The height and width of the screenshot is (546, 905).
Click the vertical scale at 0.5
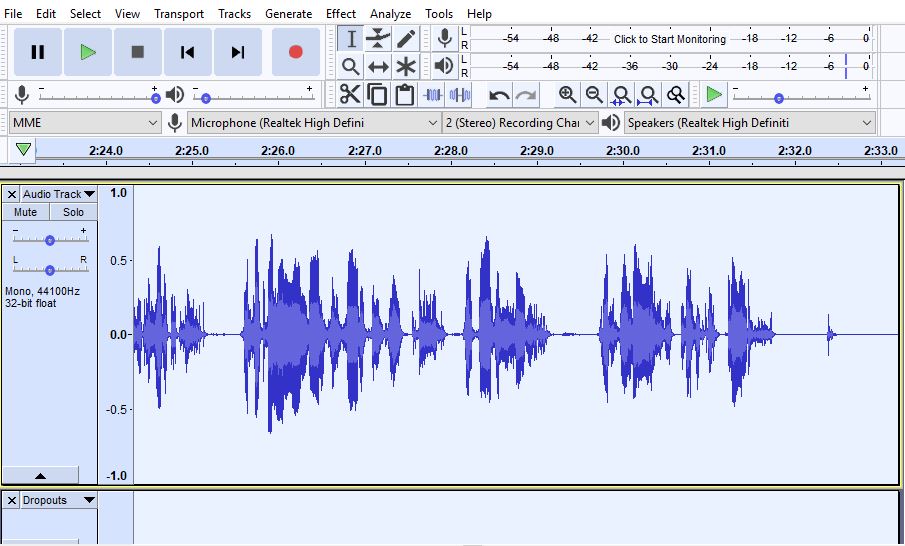pos(118,260)
